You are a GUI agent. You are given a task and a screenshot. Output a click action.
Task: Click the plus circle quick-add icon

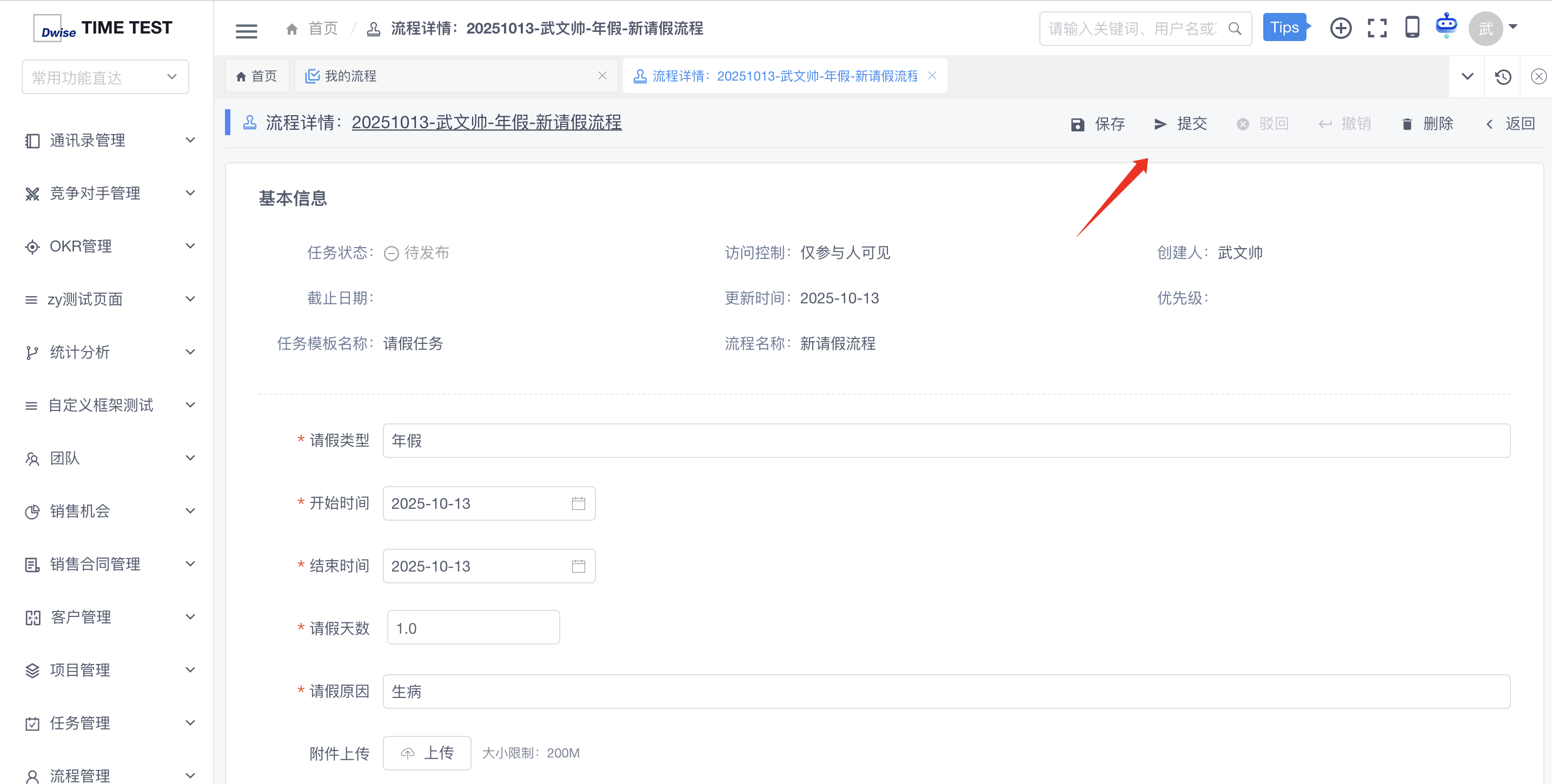coord(1341,28)
